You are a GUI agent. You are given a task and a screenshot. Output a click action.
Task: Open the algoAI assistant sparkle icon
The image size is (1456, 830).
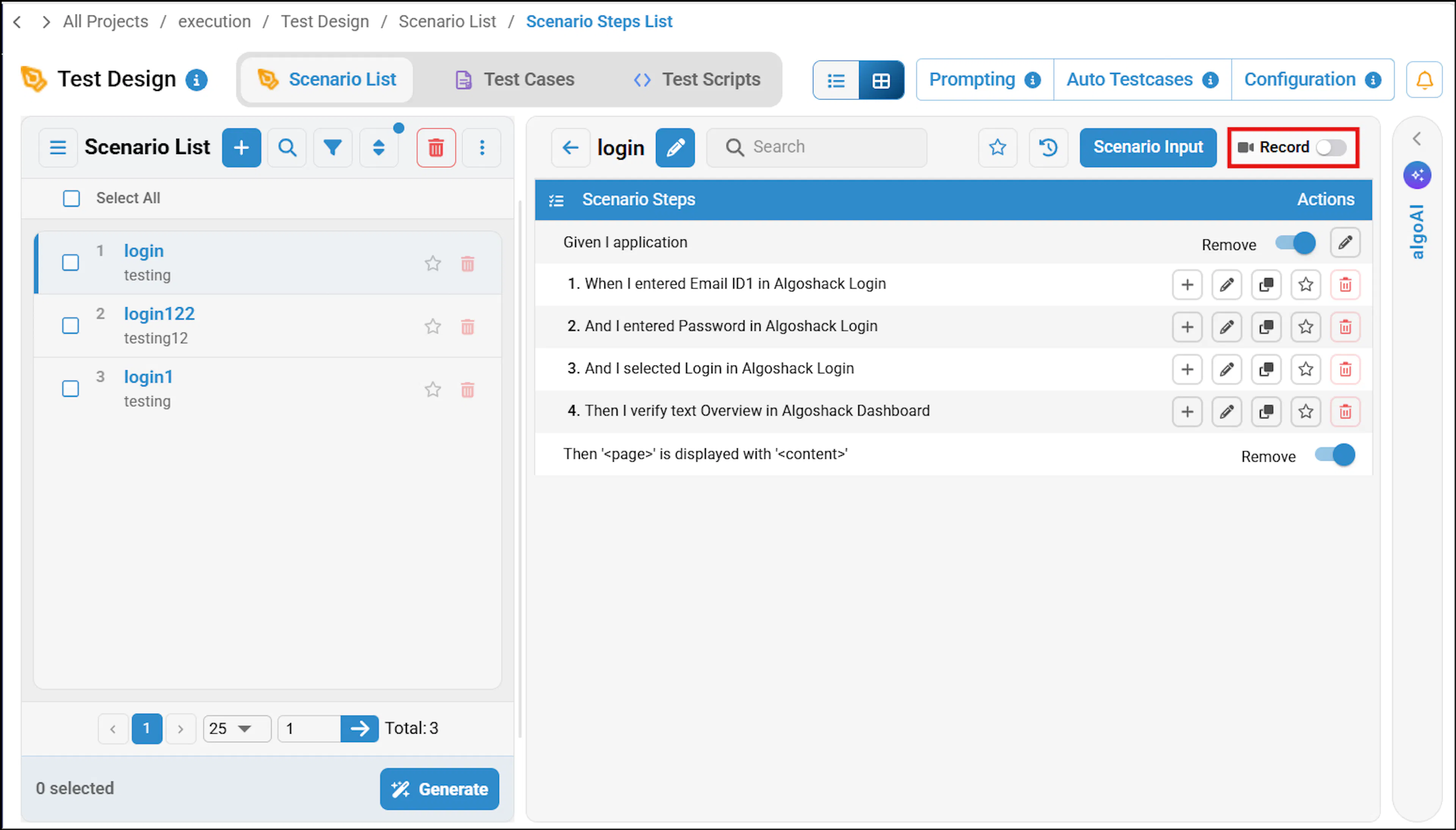(x=1417, y=175)
